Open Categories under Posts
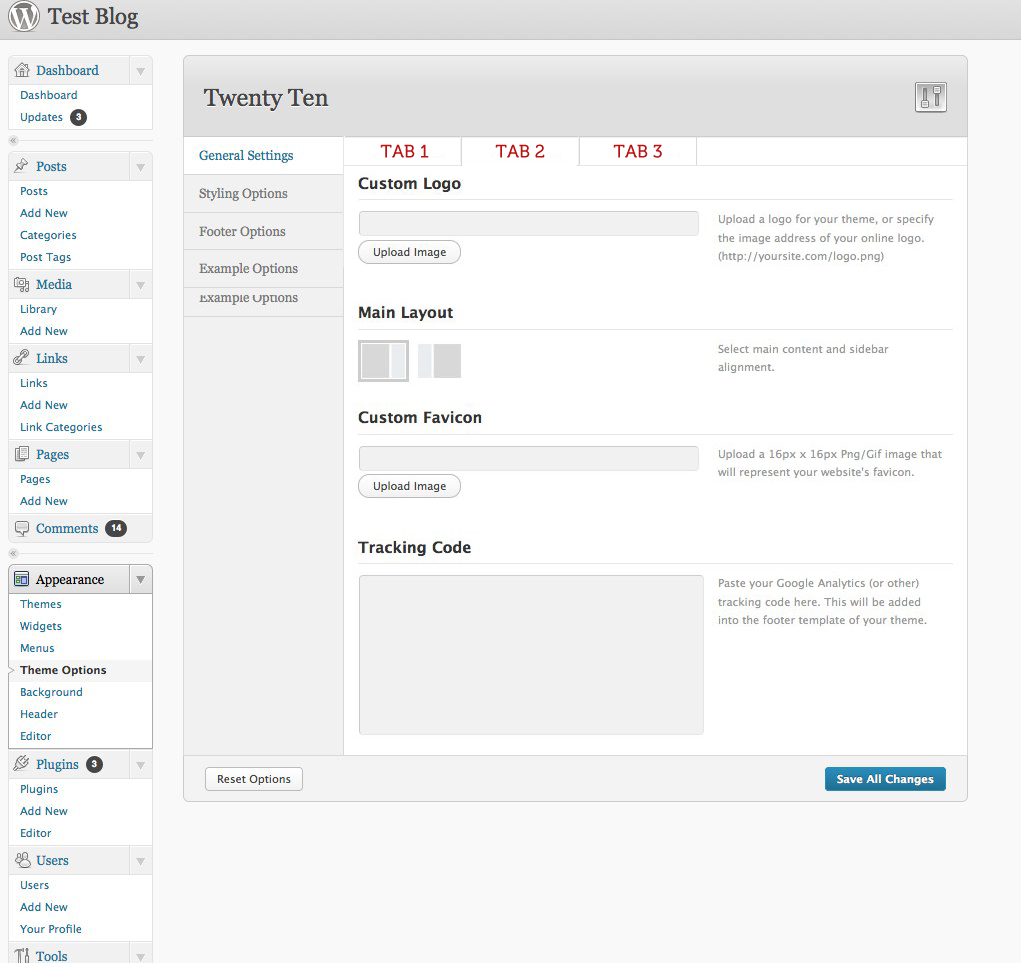 pos(48,235)
